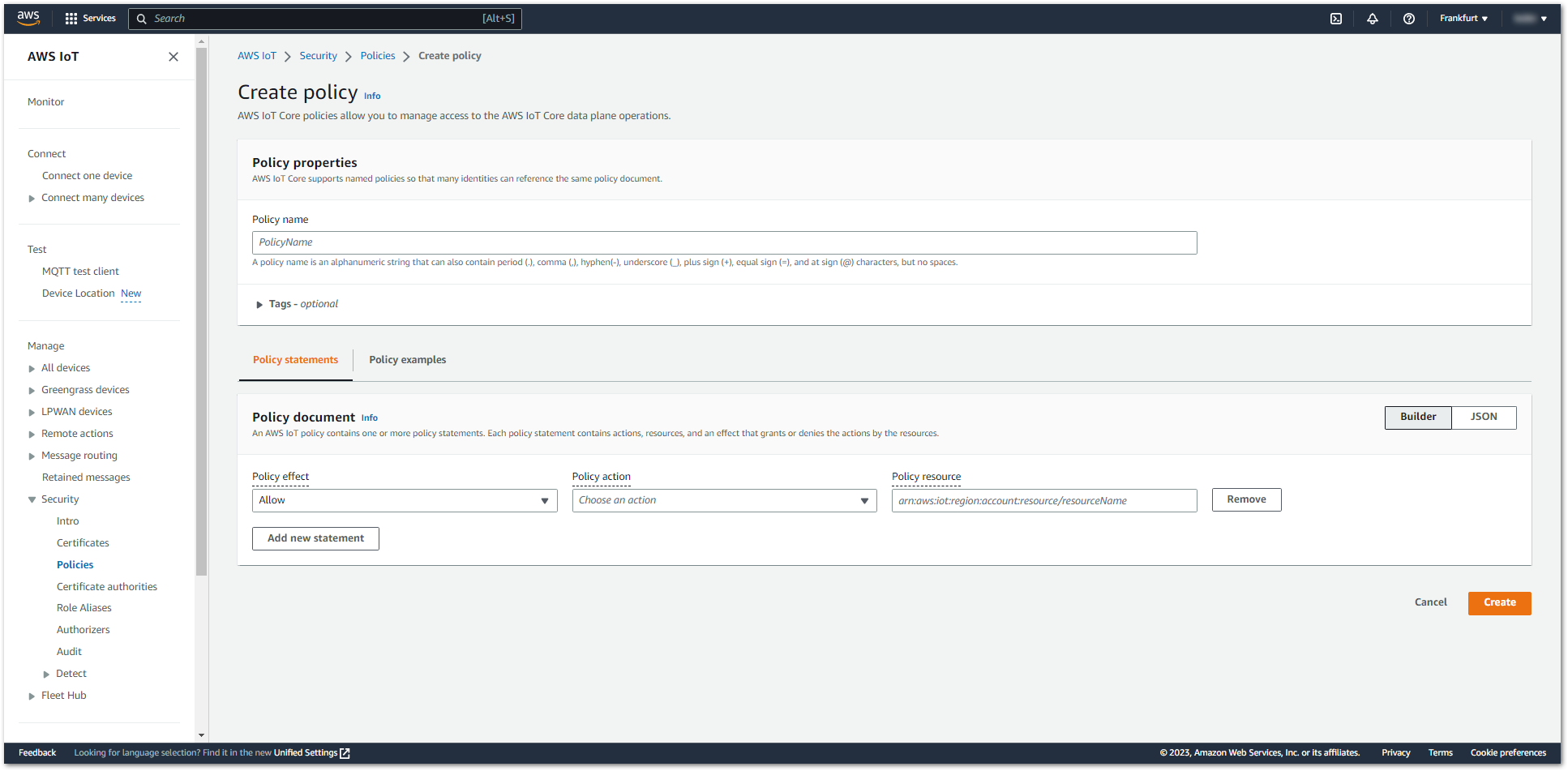
Task: Click the Cancel button
Action: click(x=1430, y=603)
